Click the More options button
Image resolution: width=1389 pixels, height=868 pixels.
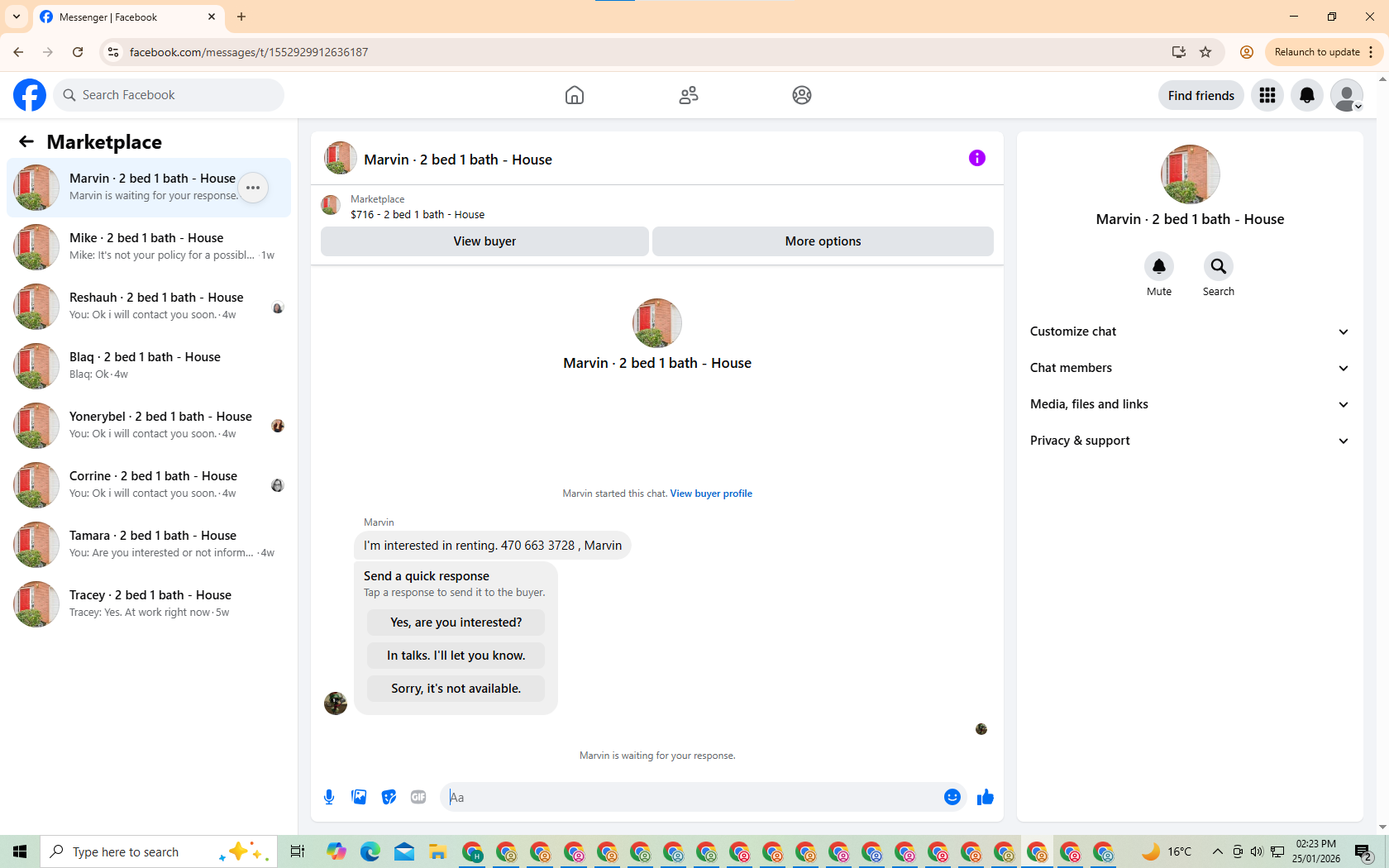click(823, 241)
